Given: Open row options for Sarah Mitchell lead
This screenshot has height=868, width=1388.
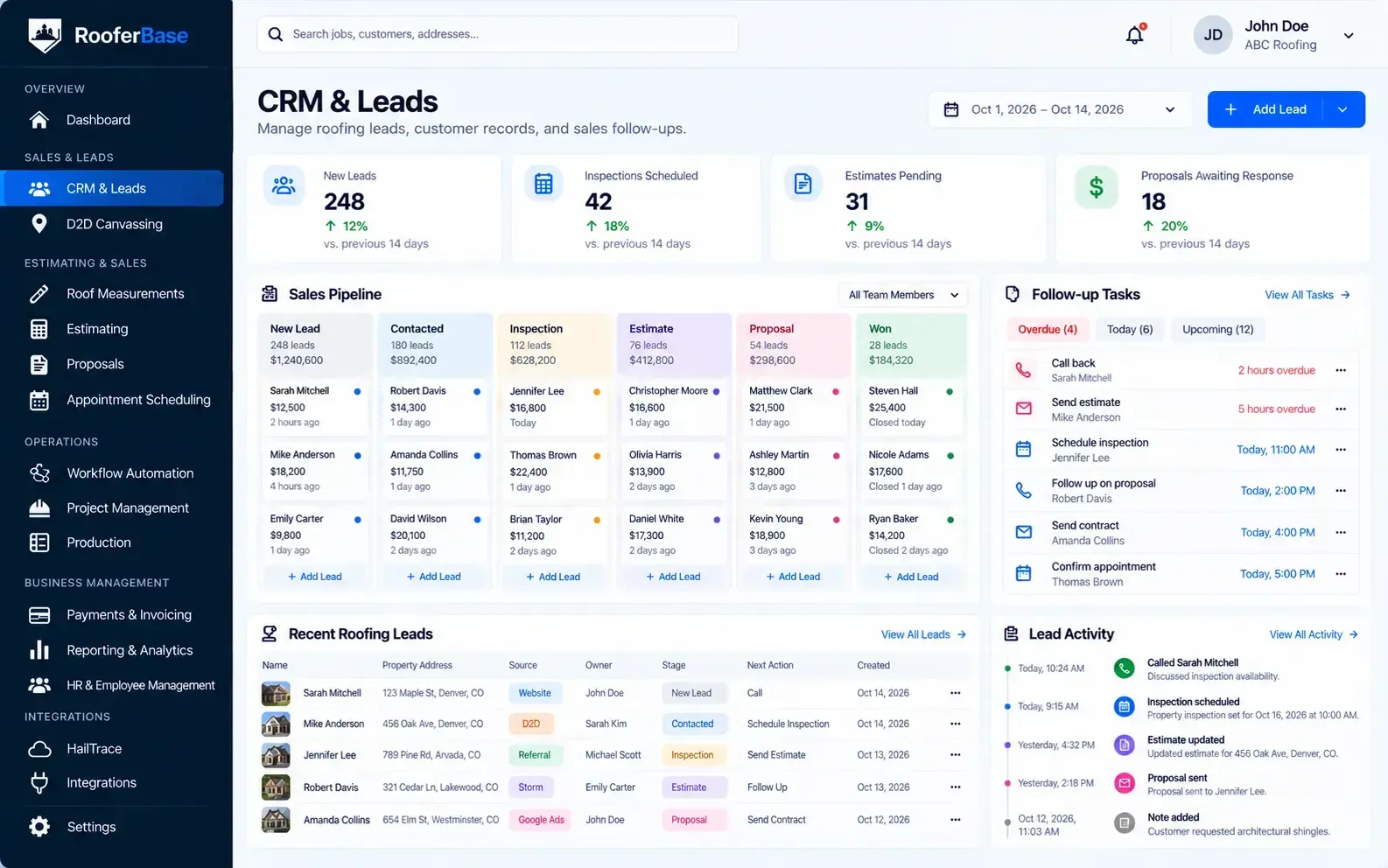Looking at the screenshot, I should pos(956,693).
